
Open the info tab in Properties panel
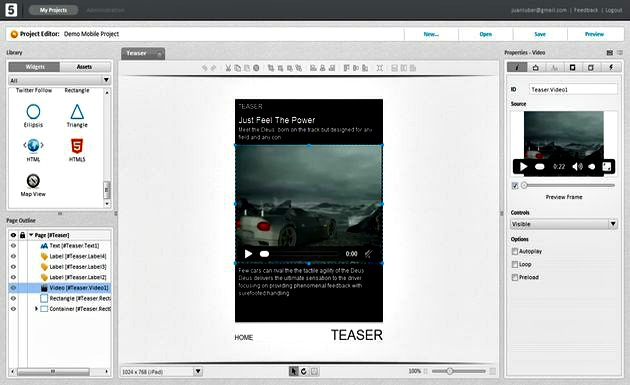pos(517,68)
